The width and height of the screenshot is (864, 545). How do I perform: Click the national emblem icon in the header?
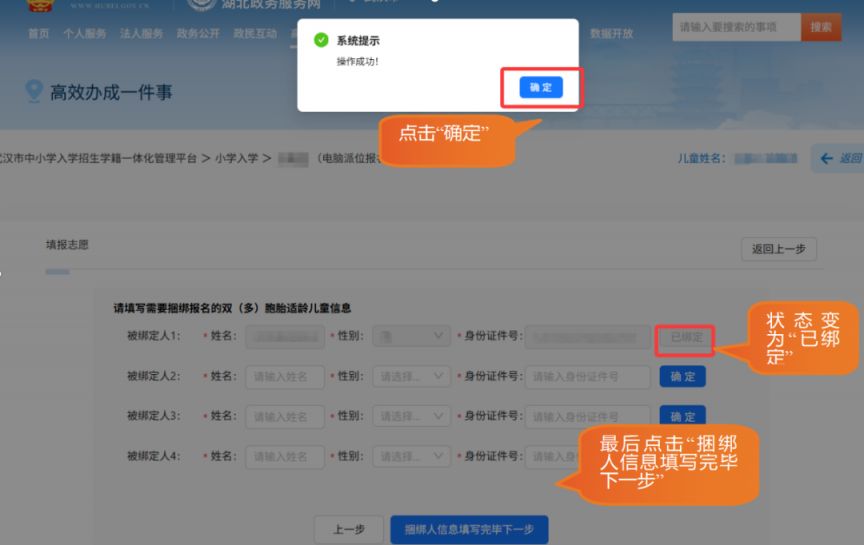tap(40, 5)
